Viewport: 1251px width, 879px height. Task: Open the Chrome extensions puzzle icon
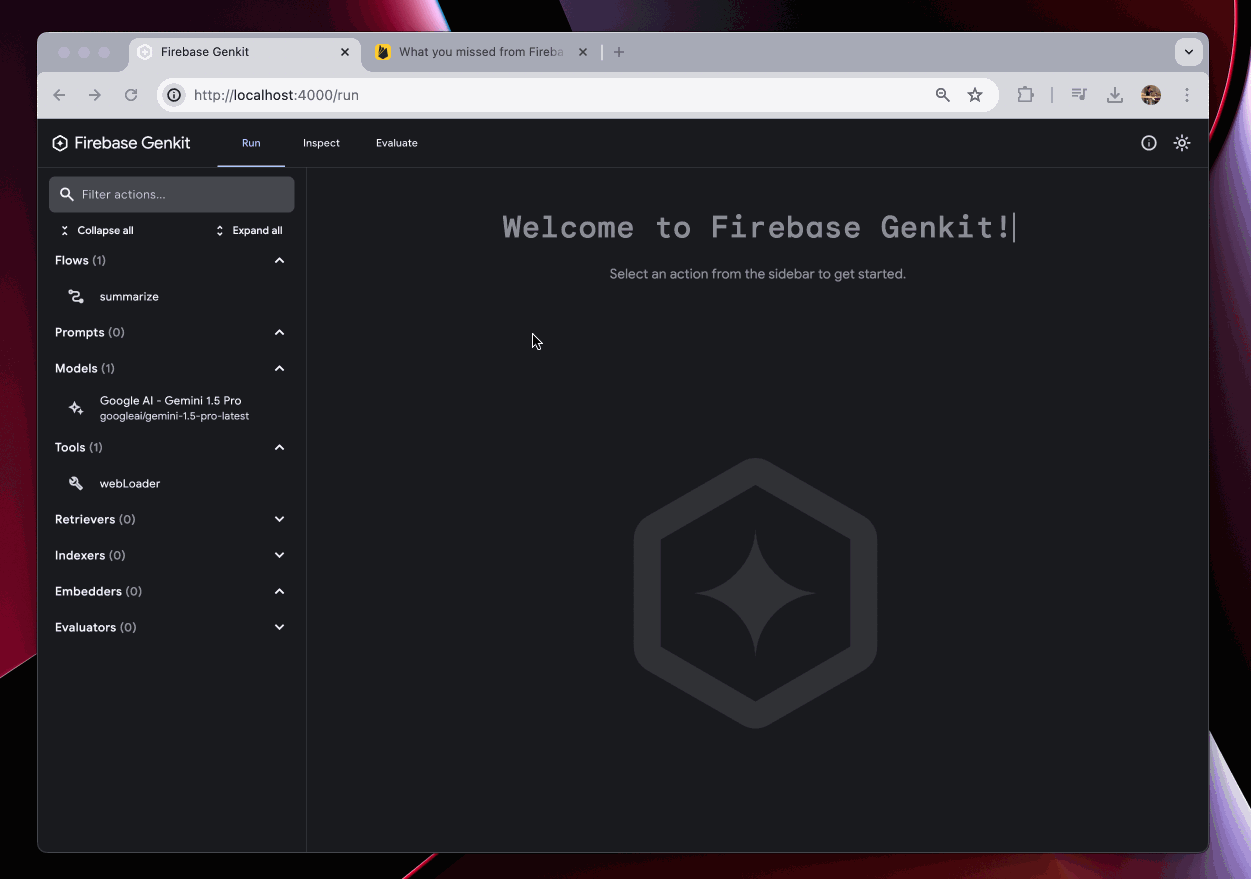pyautogui.click(x=1025, y=95)
